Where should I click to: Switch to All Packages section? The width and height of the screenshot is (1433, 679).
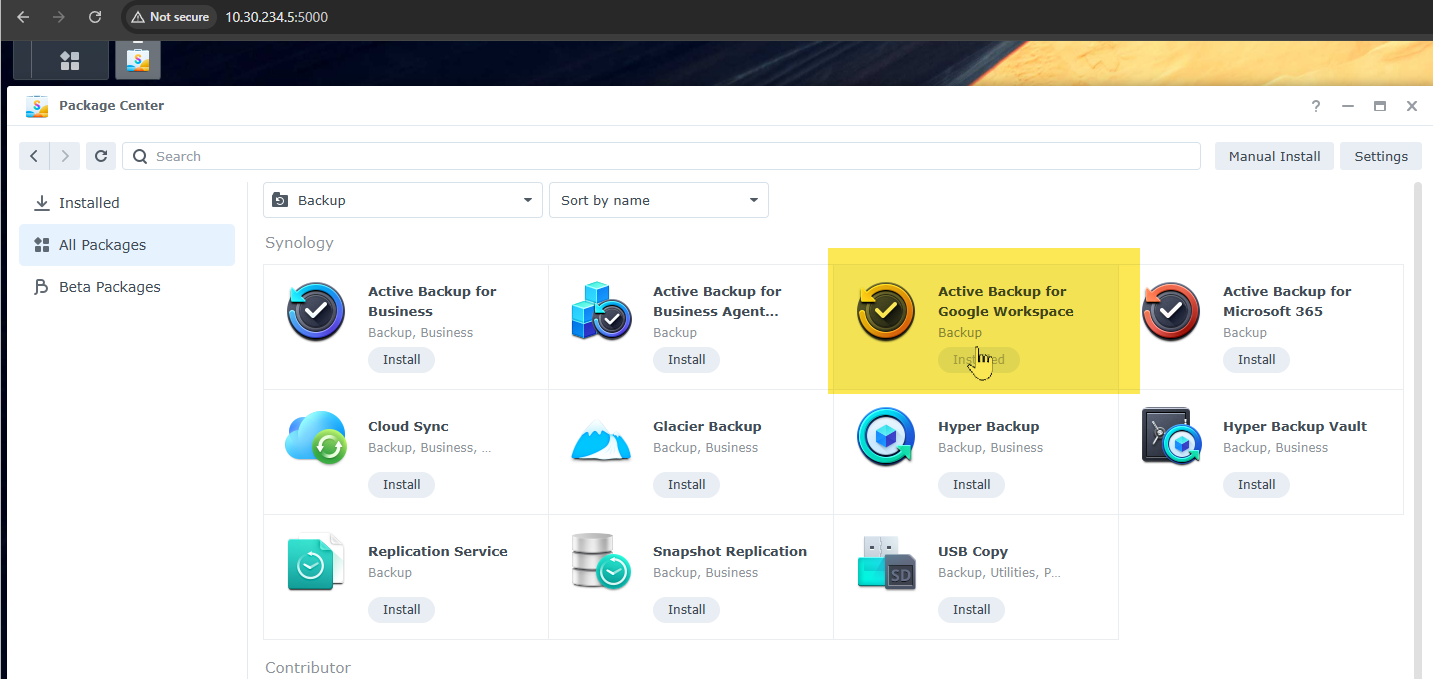[127, 245]
